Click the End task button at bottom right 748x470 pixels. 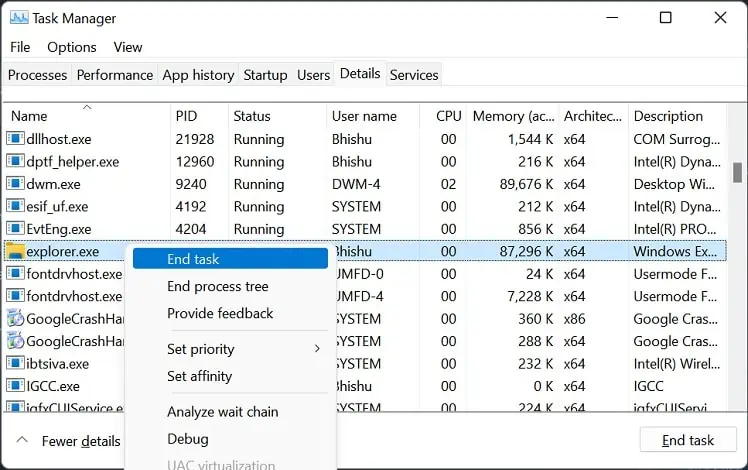pos(688,439)
